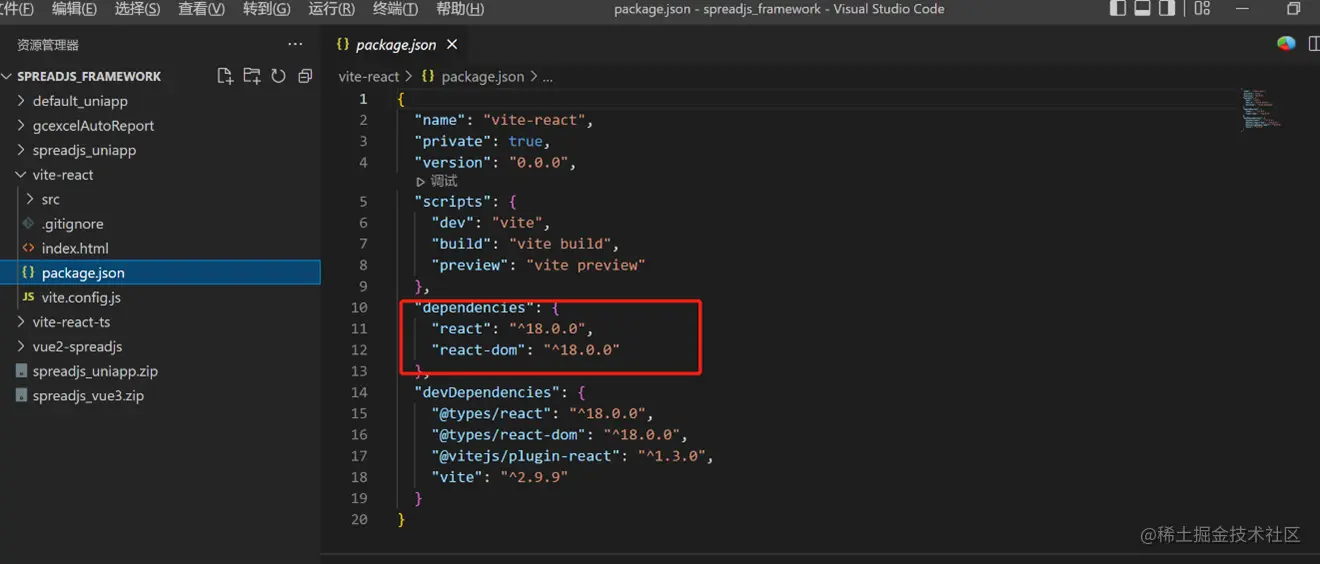
Task: Click the "0.0.0" version value
Action: (x=539, y=162)
